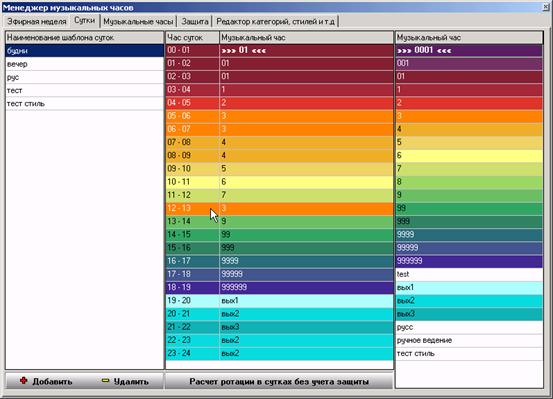
Task: Select the 21 - 22 hour row
Action: point(280,327)
